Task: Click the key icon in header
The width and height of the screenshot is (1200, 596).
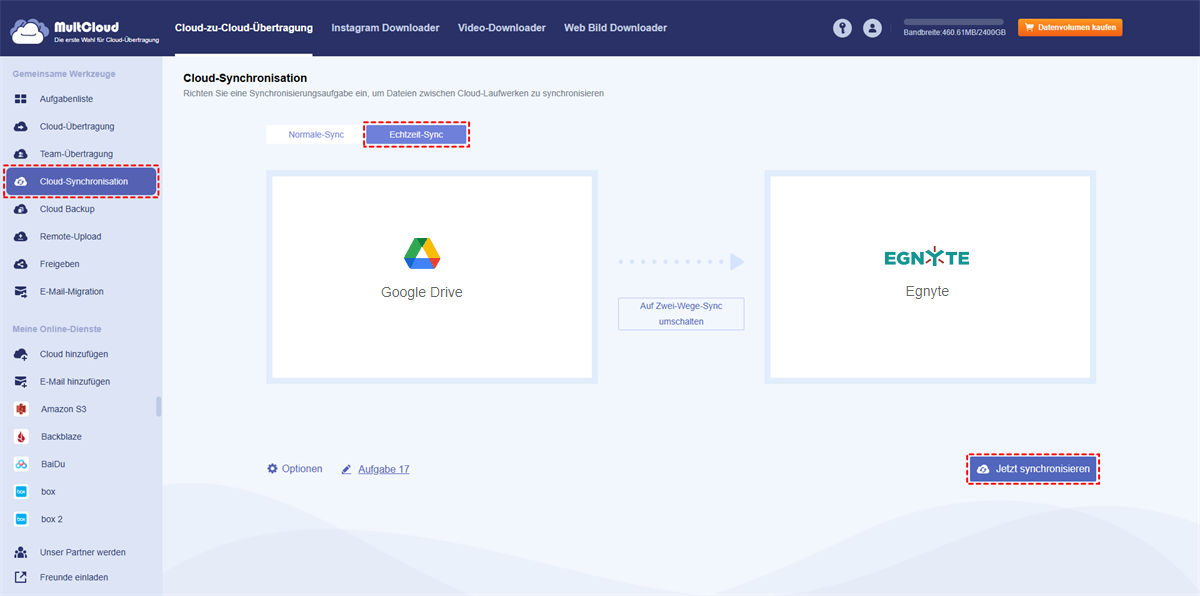Action: [x=842, y=28]
